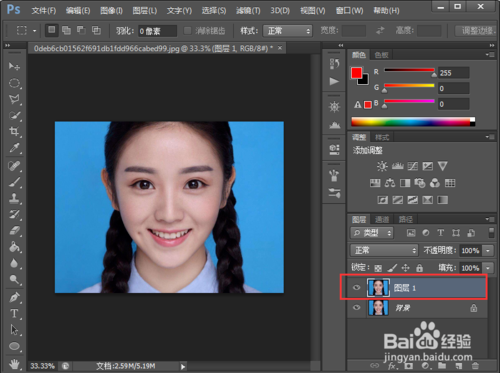The width and height of the screenshot is (500, 373).
Task: Enable Intersect with selection mode
Action: tap(96, 31)
